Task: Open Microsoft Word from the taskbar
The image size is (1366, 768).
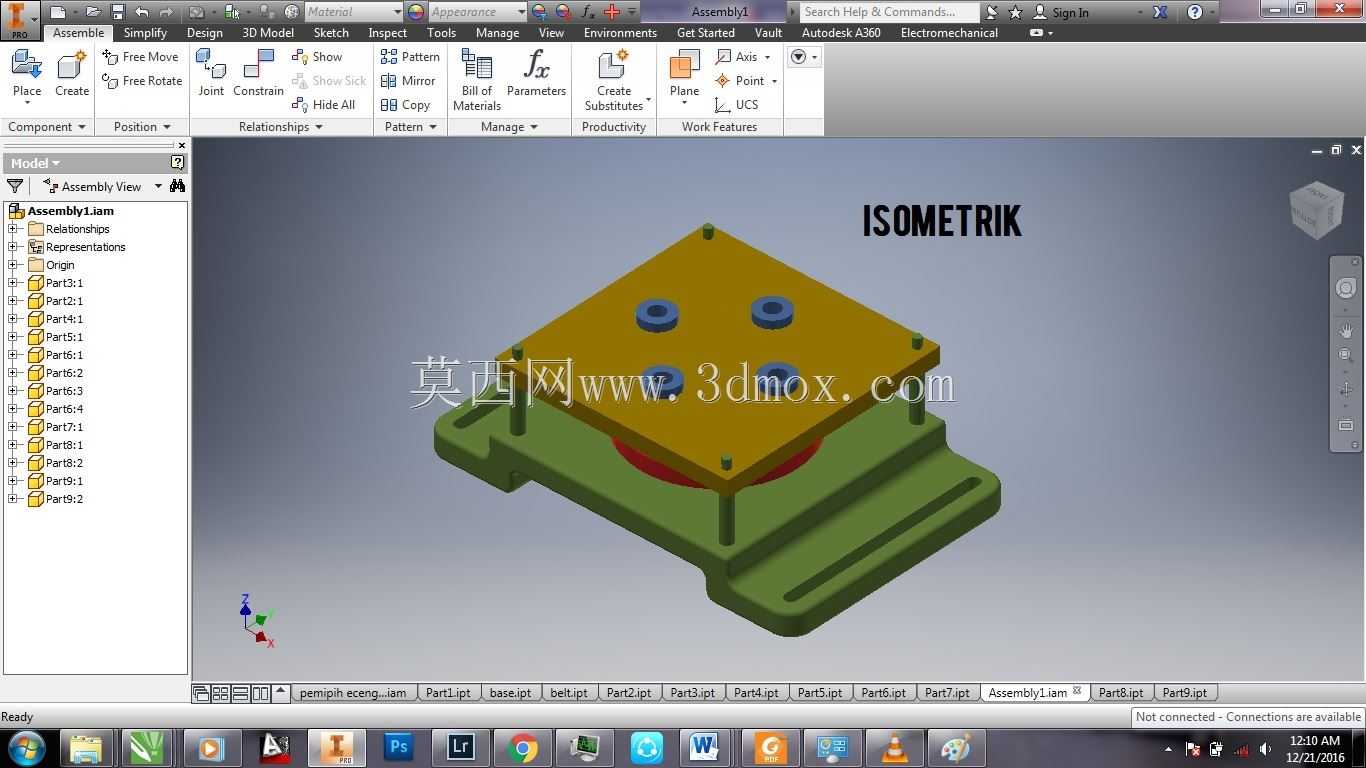Action: [x=704, y=748]
